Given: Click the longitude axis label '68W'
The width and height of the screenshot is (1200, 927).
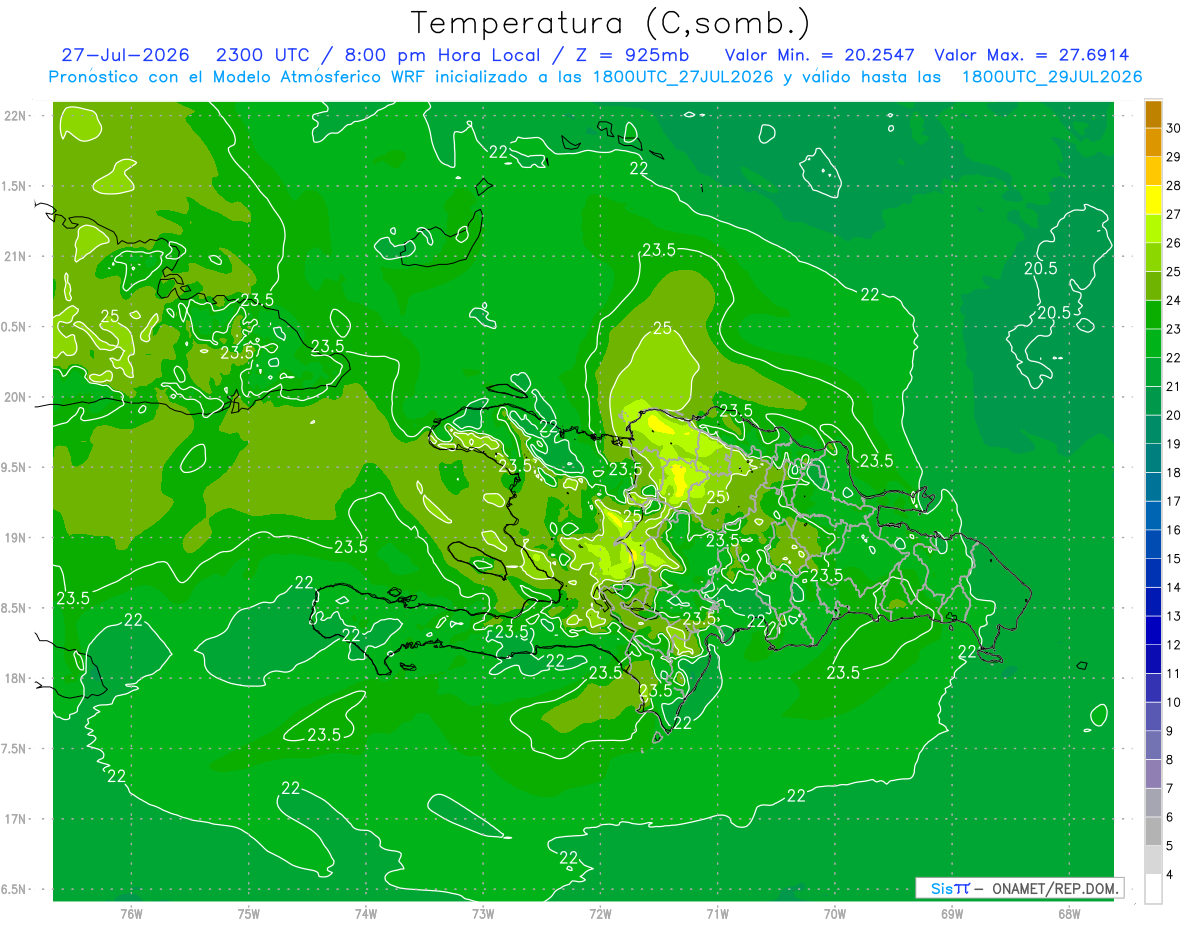Looking at the screenshot, I should tap(1069, 914).
